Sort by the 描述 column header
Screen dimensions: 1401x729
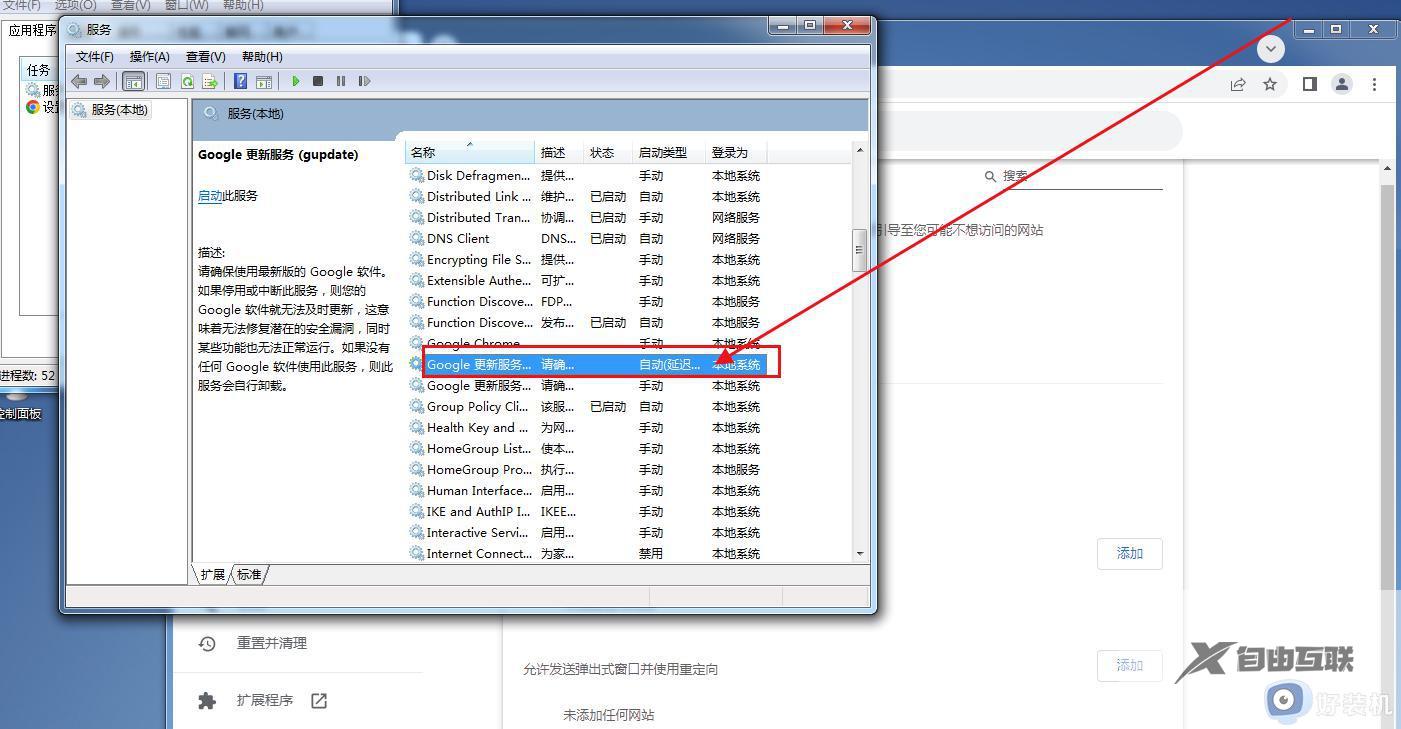pyautogui.click(x=560, y=152)
